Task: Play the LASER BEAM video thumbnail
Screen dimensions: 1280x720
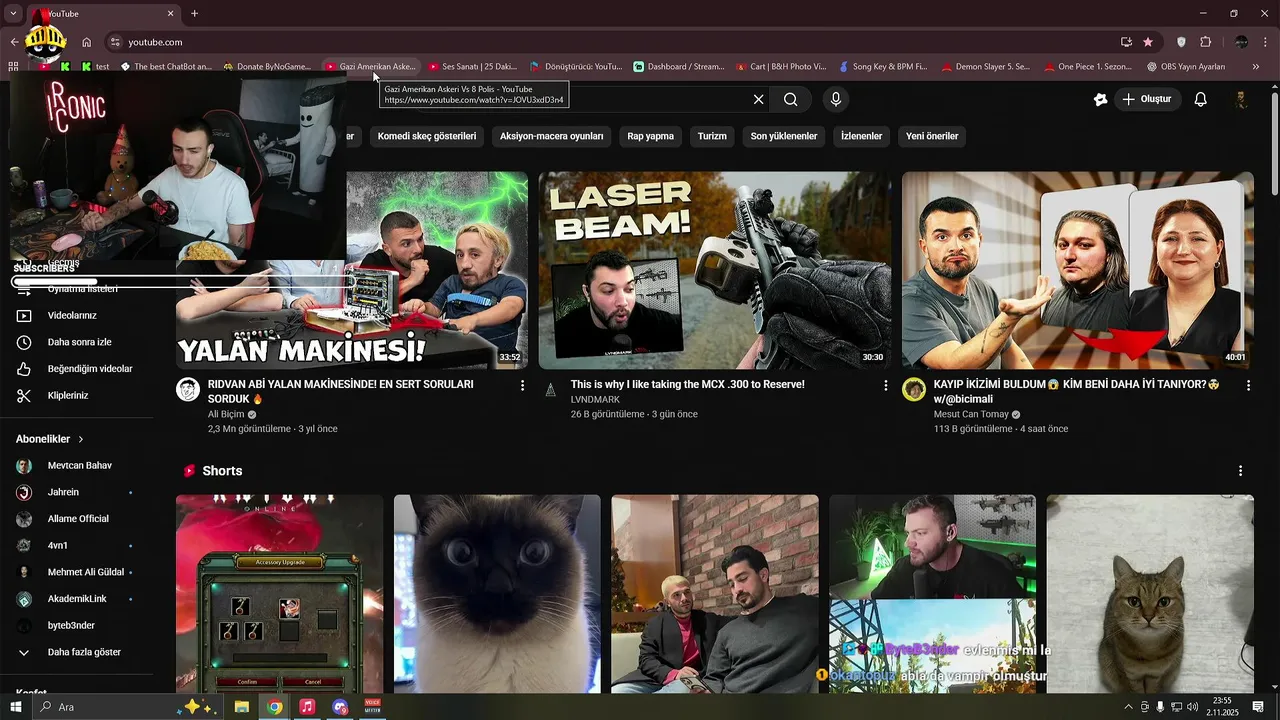Action: pyautogui.click(x=715, y=271)
